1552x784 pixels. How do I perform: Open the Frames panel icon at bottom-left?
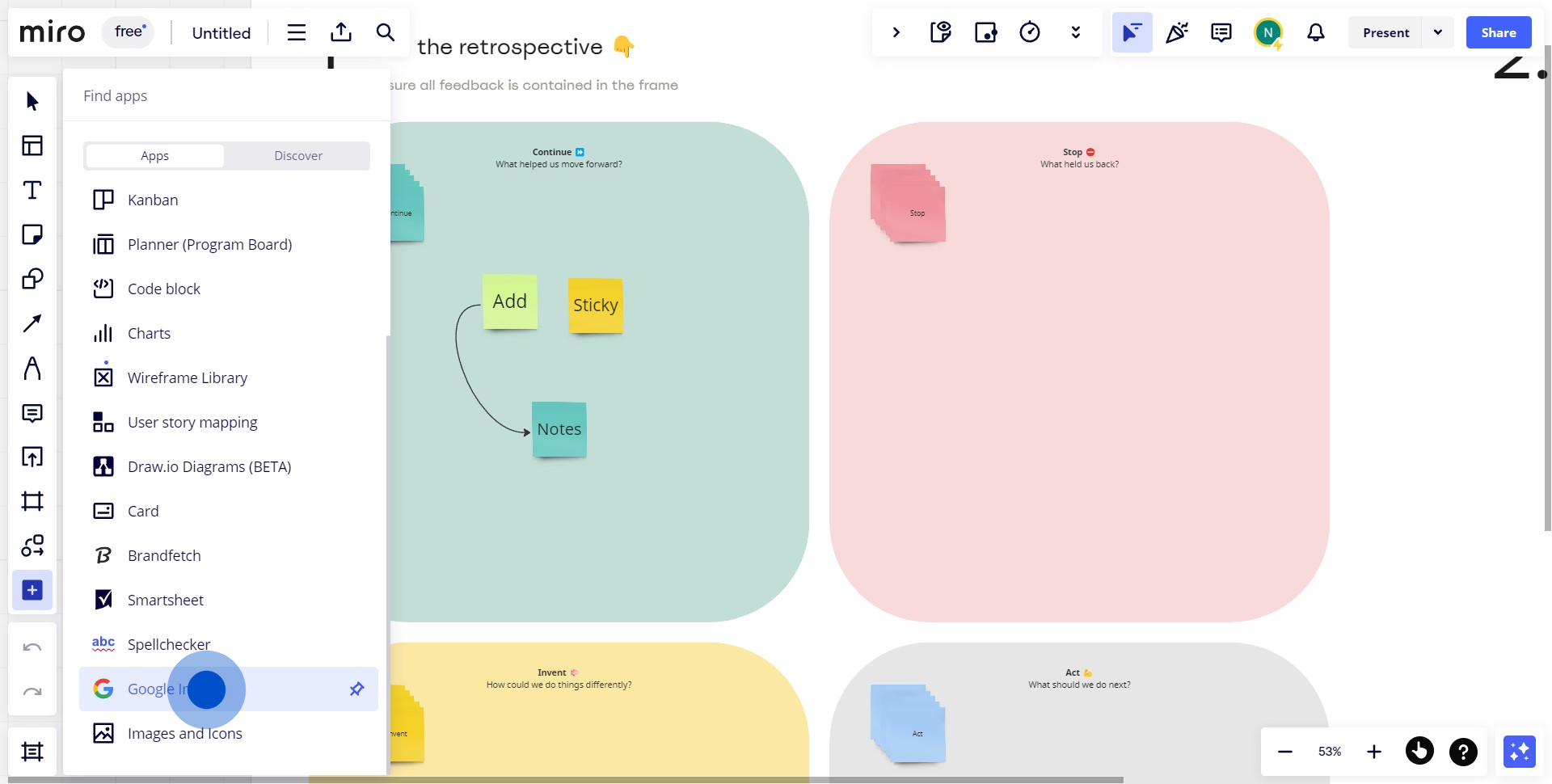pos(32,752)
